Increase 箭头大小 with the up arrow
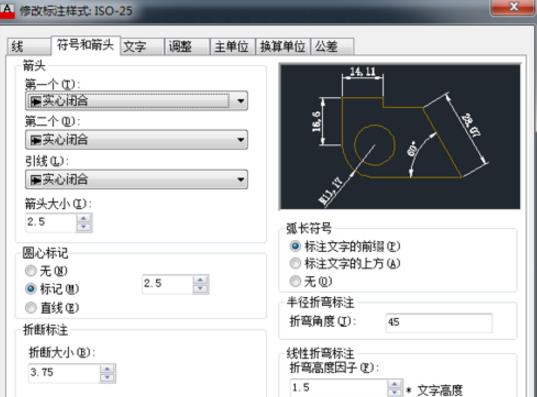The height and width of the screenshot is (397, 537). pos(84,218)
